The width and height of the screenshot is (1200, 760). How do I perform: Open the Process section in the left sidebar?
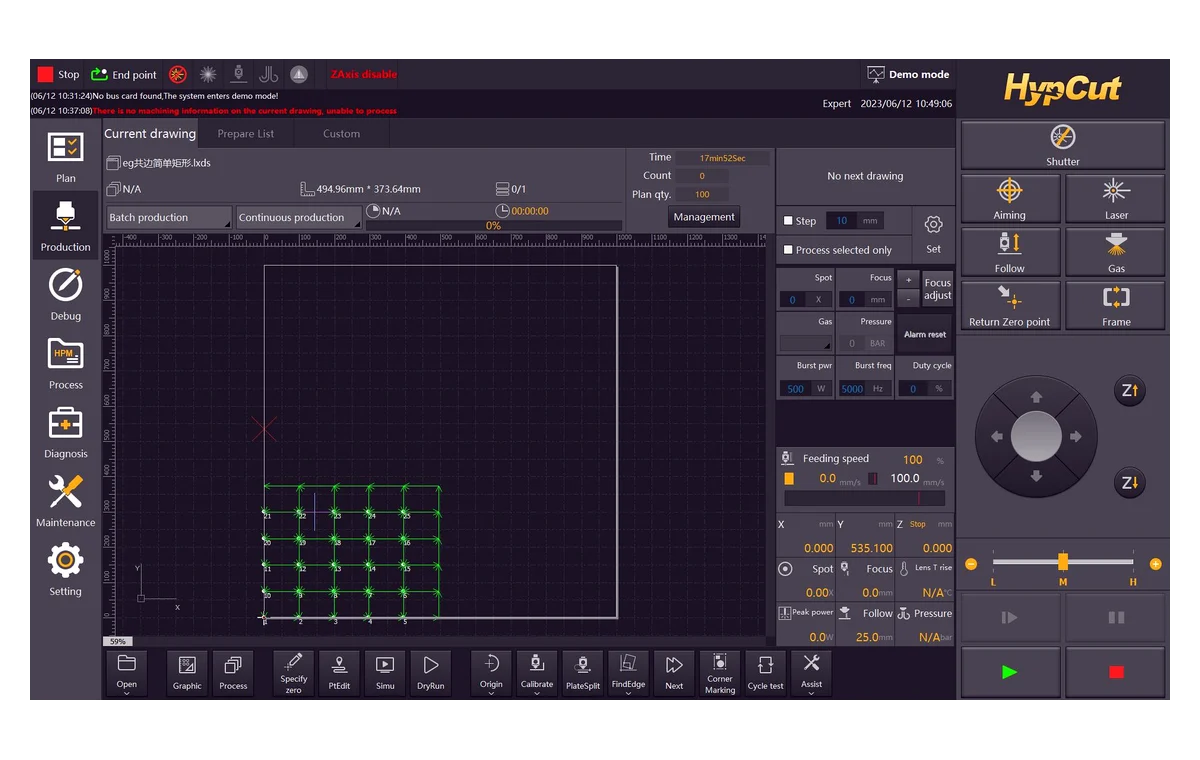click(x=65, y=362)
